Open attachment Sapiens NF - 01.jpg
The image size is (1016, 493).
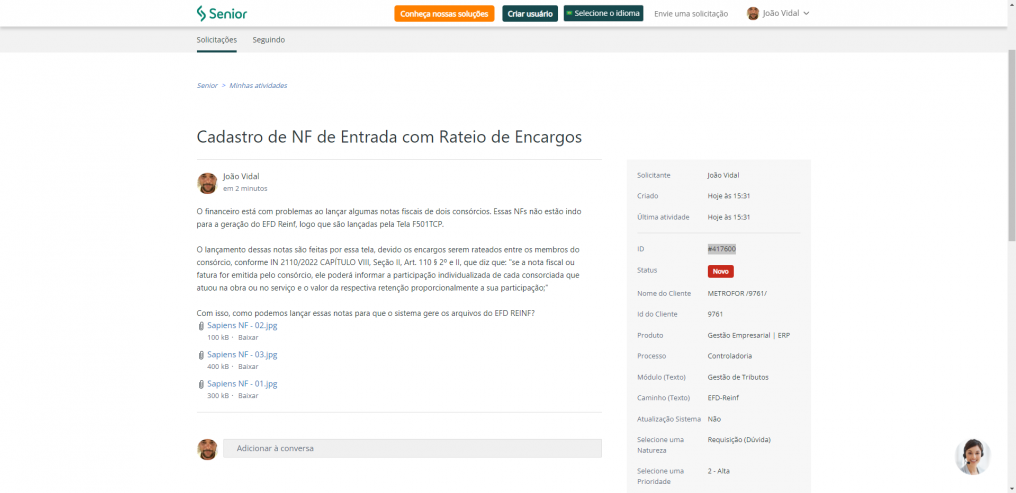242,384
